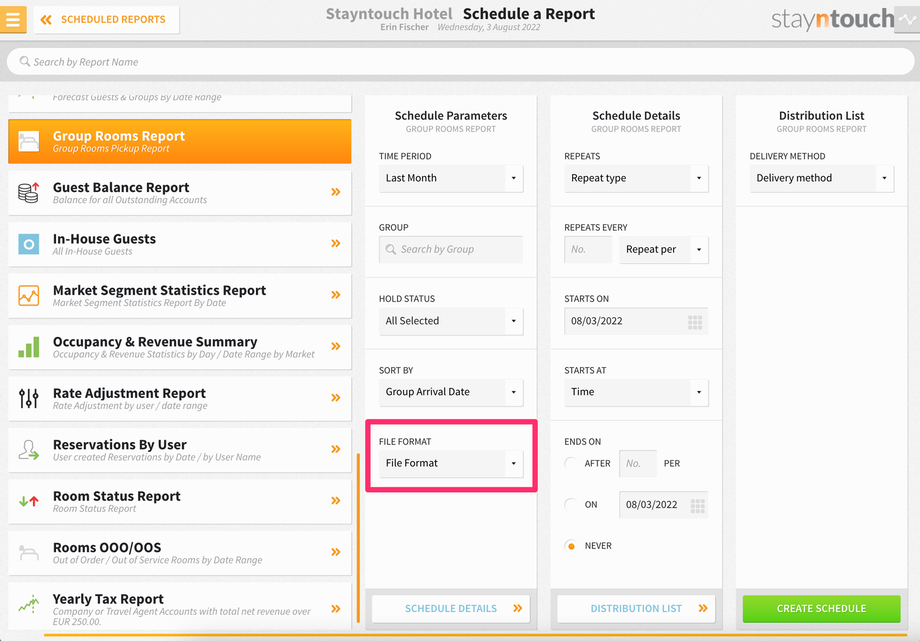Open the Yearly Tax Report chevron arrow
Image resolution: width=920 pixels, height=641 pixels.
point(336,609)
